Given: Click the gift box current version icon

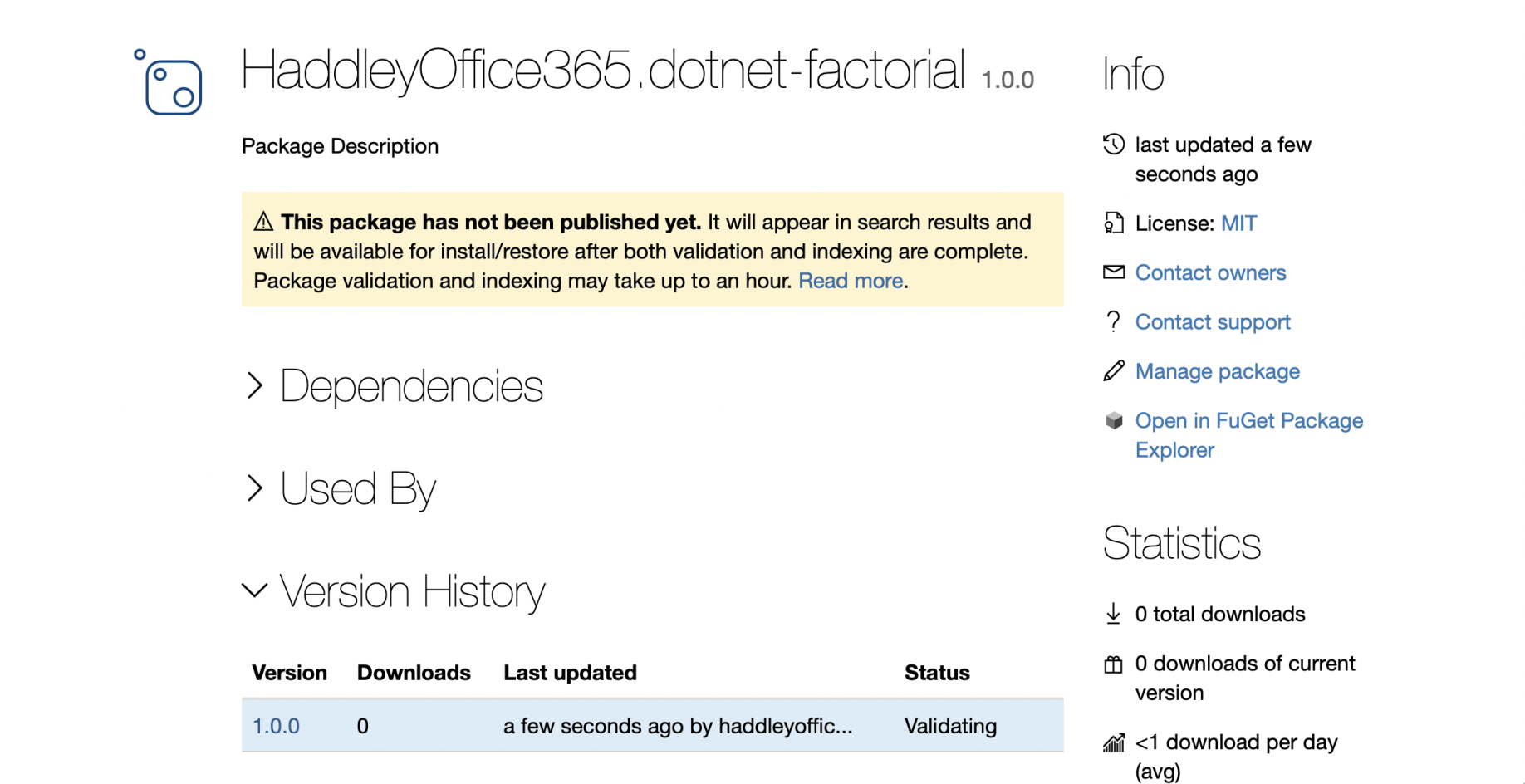Looking at the screenshot, I should click(1114, 664).
